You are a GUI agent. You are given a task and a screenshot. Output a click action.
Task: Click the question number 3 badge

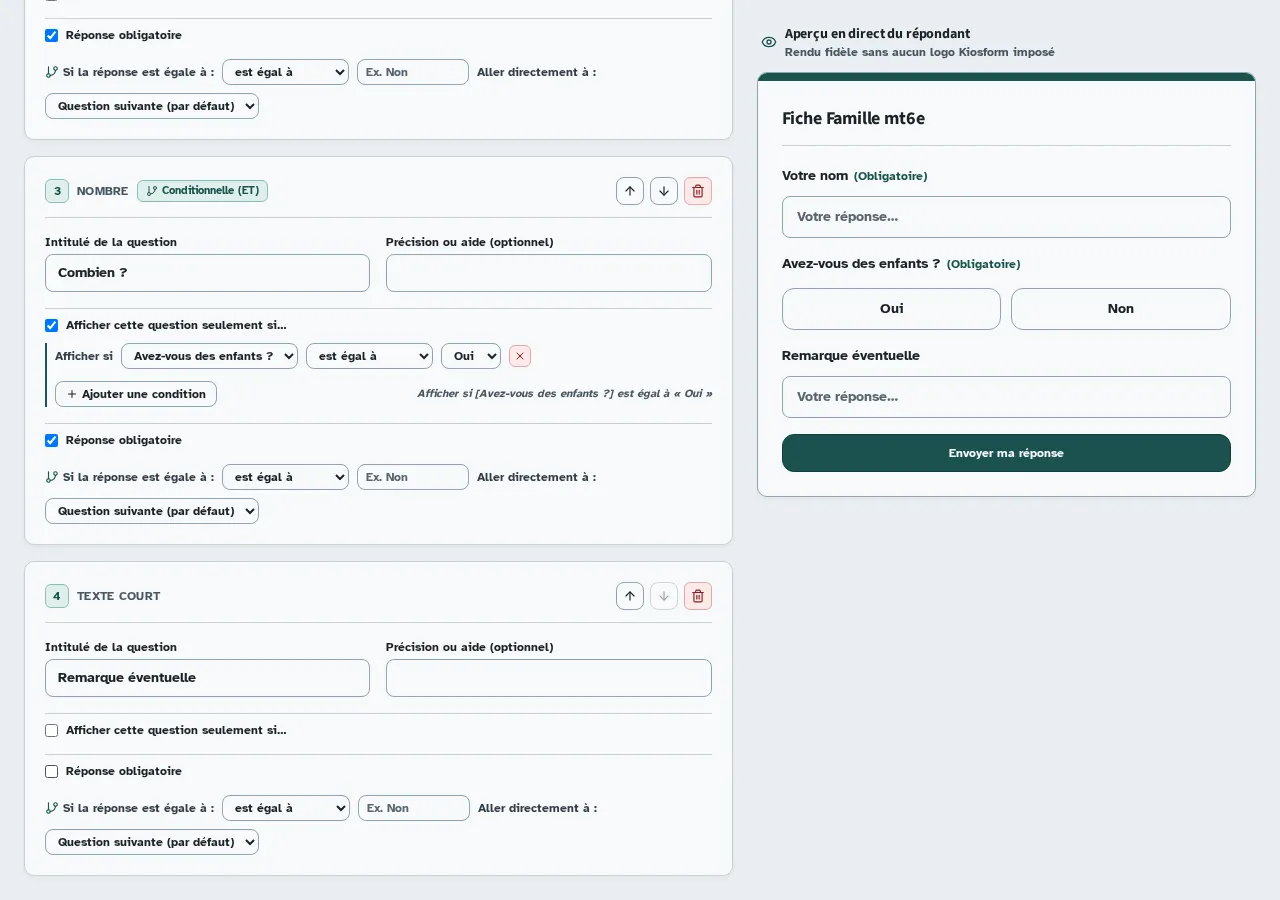point(57,191)
